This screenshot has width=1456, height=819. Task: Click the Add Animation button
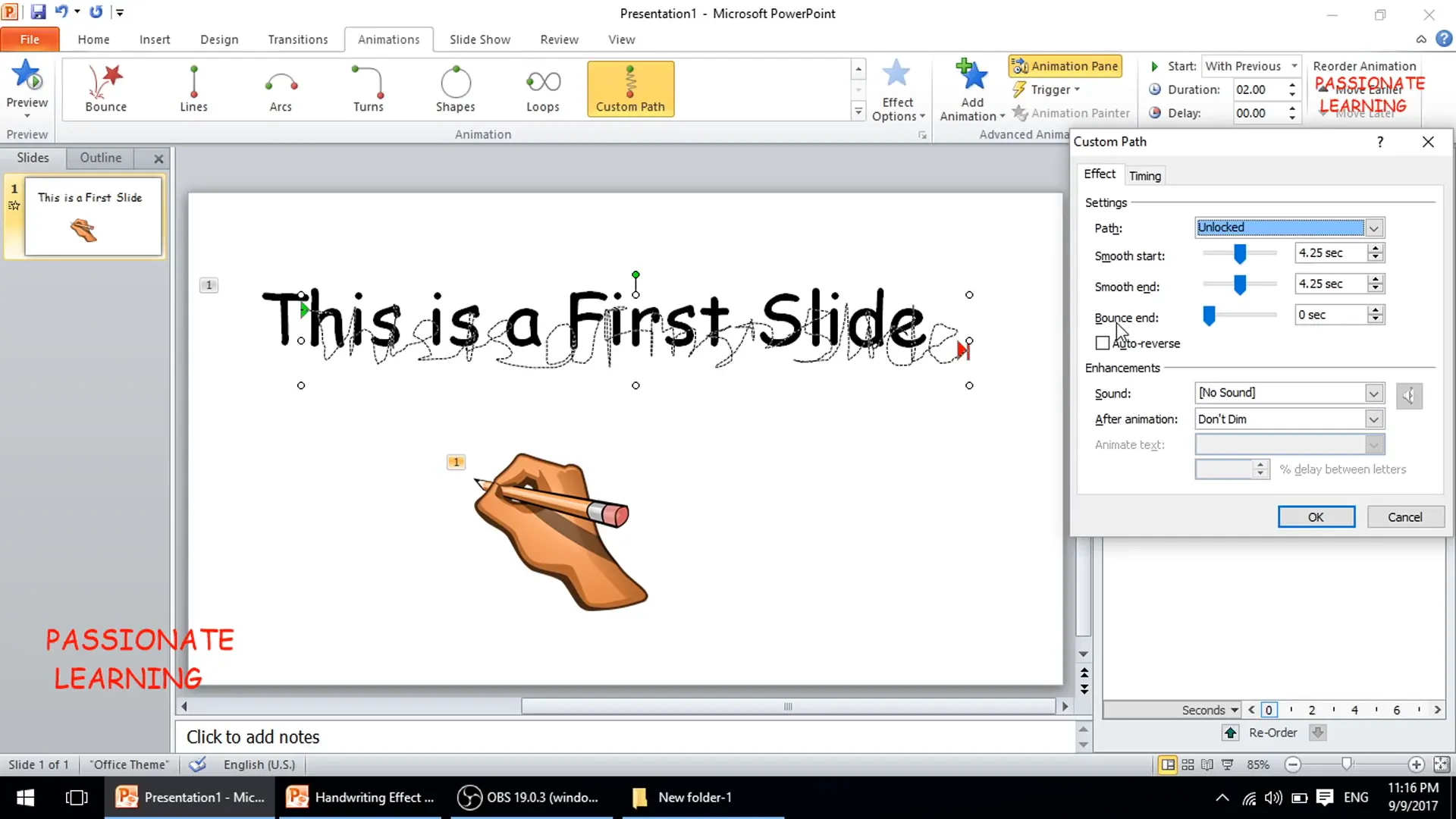click(x=972, y=89)
